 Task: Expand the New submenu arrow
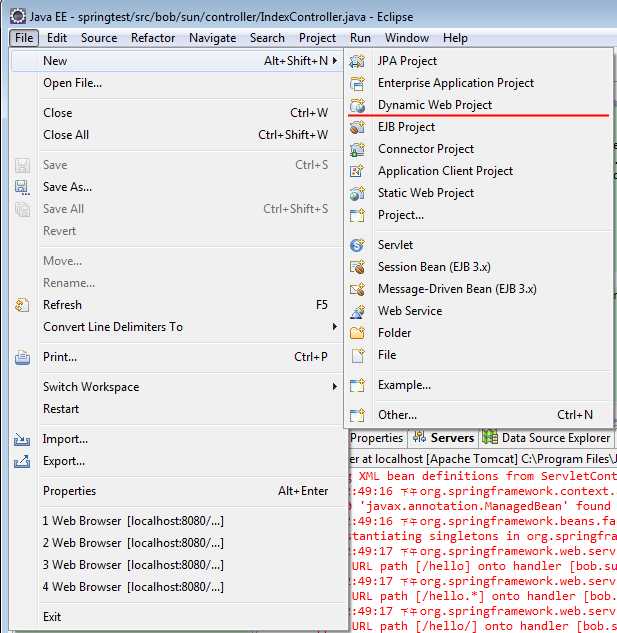point(335,61)
